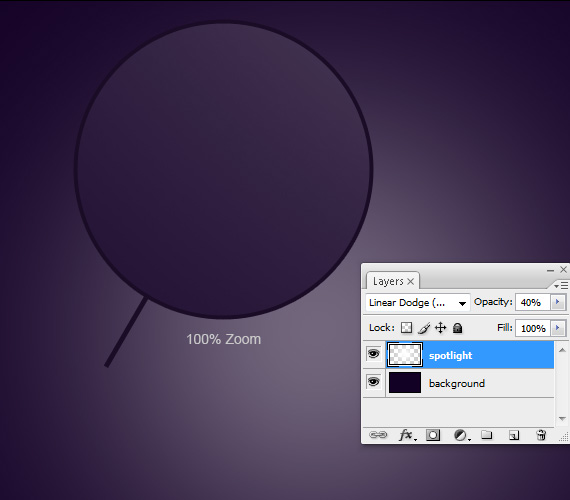Image resolution: width=570 pixels, height=500 pixels.
Task: Select the spotlight layer name
Action: 450,355
